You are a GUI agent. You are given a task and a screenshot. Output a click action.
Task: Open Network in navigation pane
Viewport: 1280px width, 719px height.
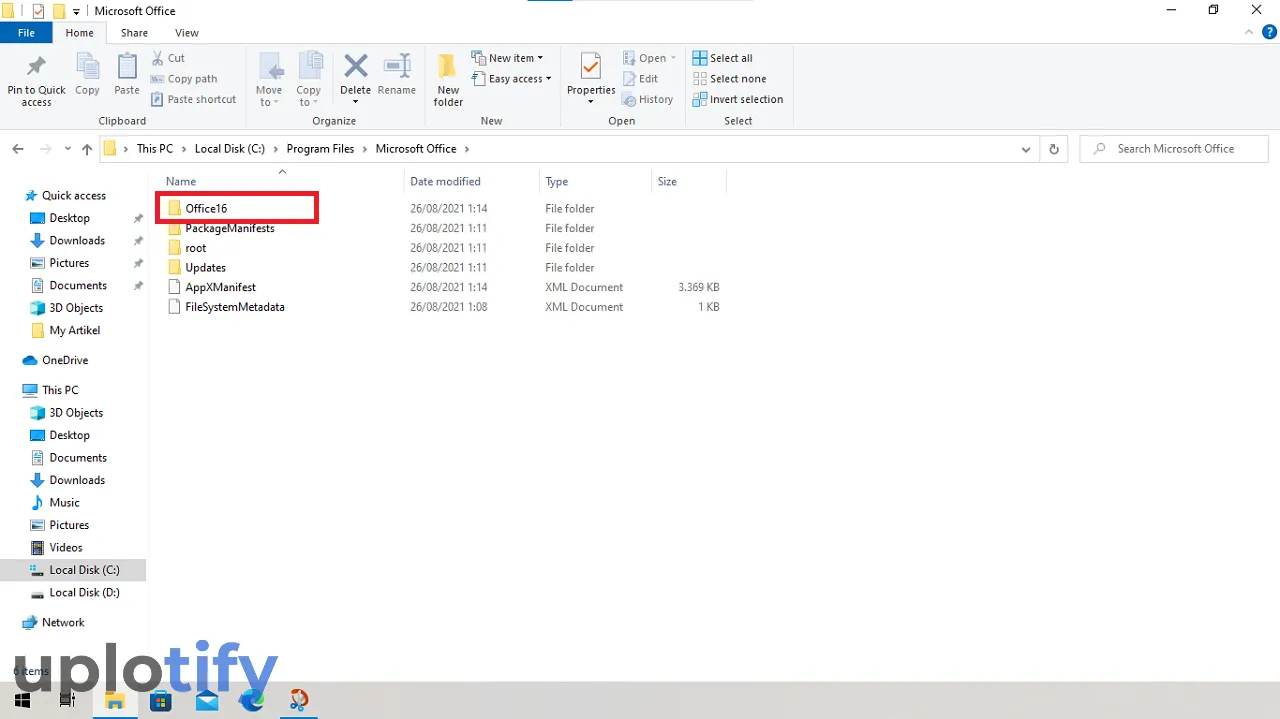click(x=63, y=623)
